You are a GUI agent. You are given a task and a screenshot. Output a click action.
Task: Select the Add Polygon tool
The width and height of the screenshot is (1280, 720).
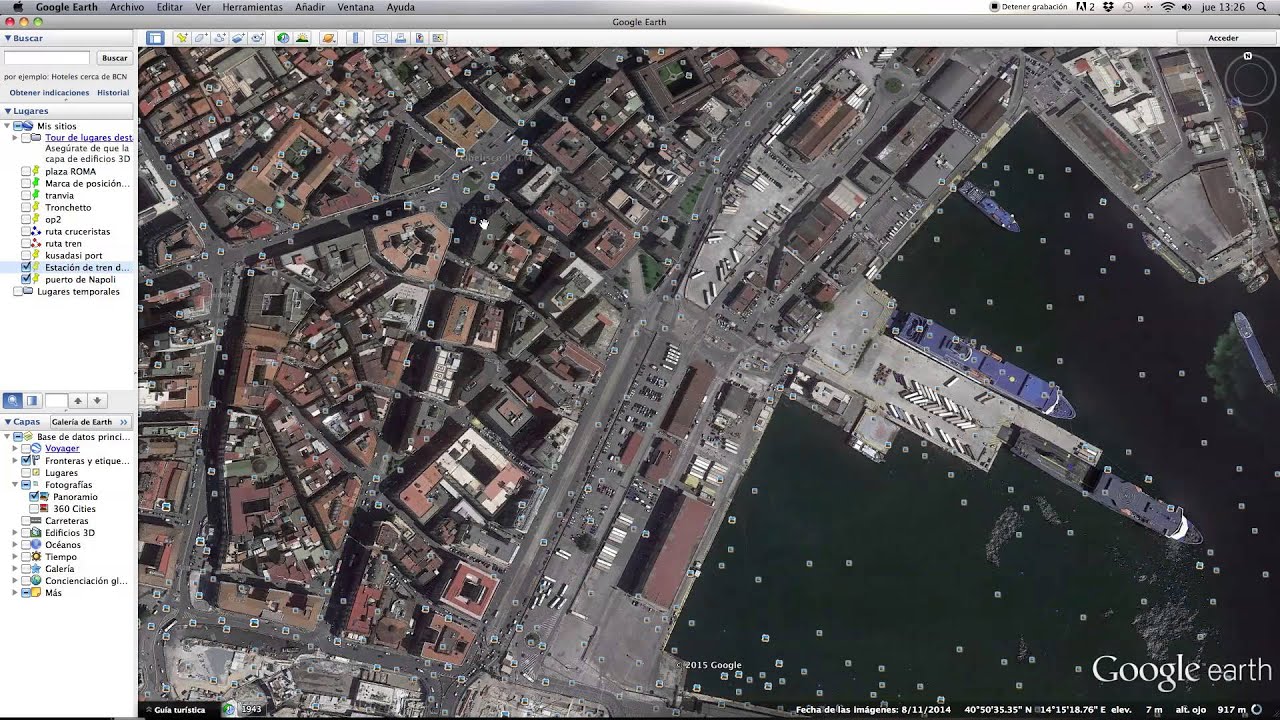201,38
